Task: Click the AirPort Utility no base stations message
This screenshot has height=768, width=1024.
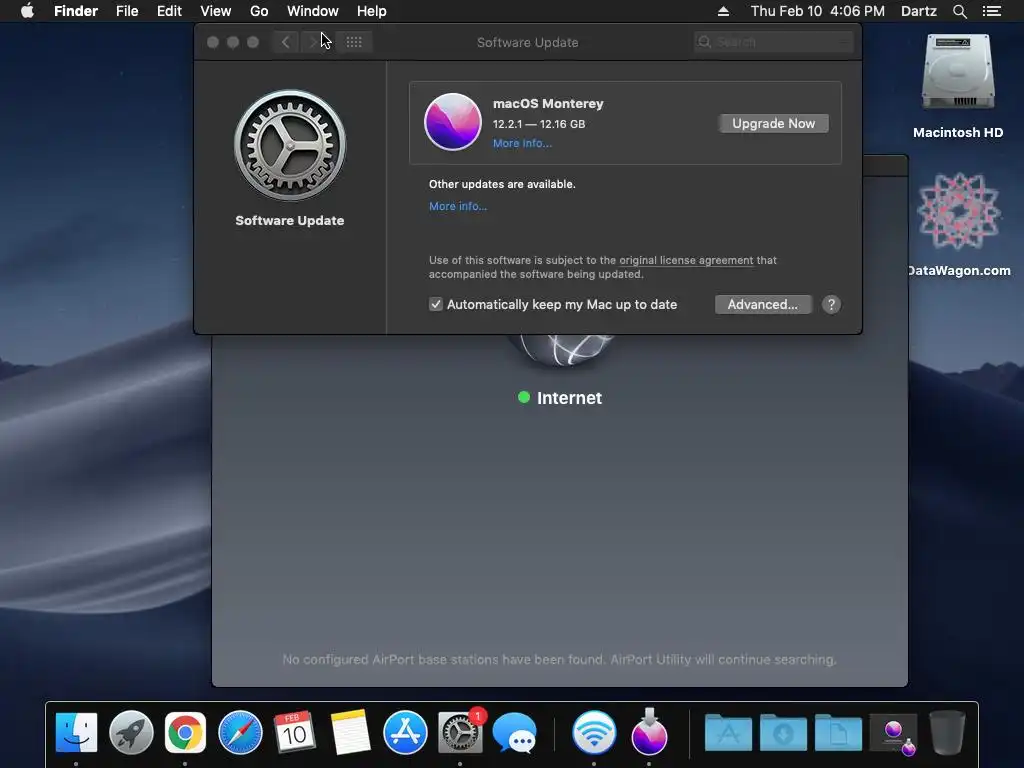Action: (x=559, y=660)
